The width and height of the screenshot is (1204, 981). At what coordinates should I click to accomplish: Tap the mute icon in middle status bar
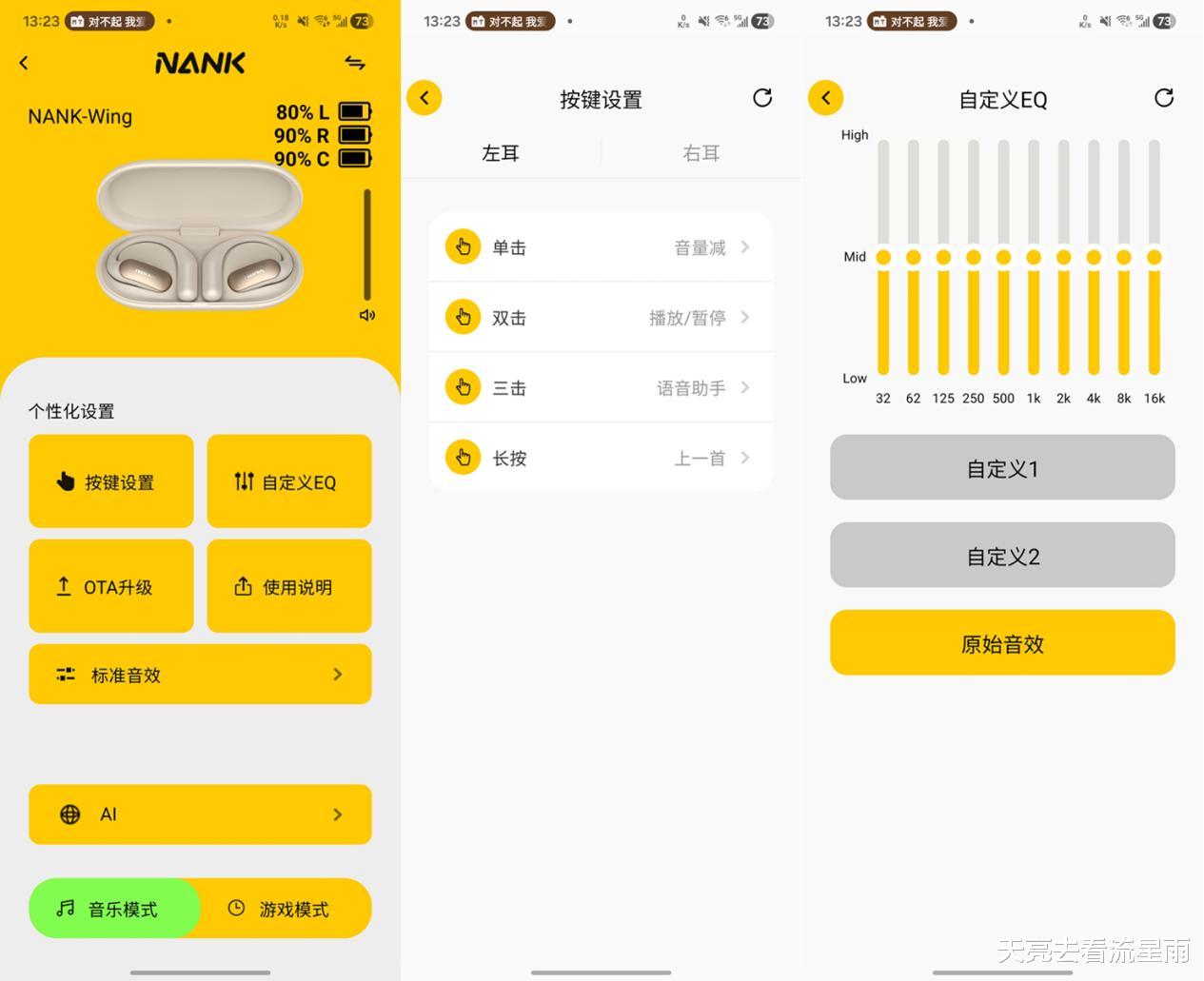703,21
